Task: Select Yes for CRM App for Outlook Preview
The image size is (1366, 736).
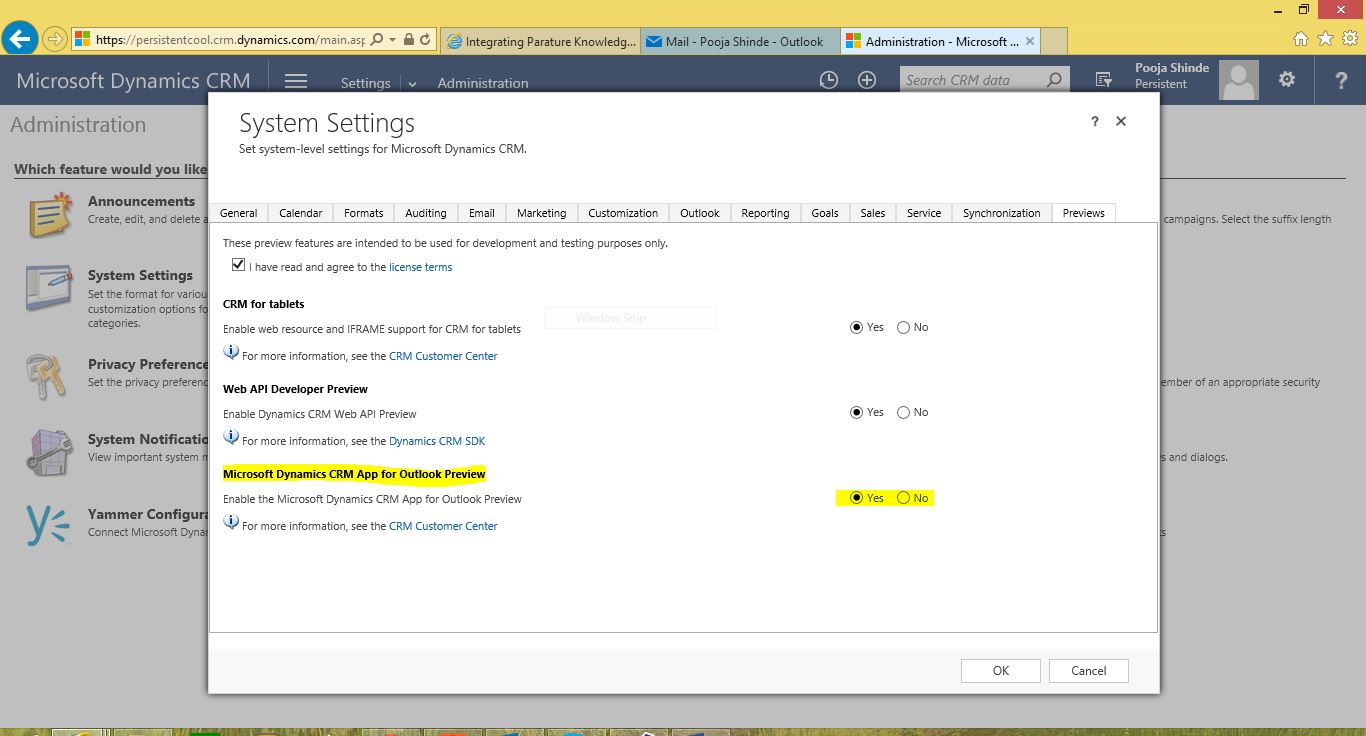Action: [856, 498]
